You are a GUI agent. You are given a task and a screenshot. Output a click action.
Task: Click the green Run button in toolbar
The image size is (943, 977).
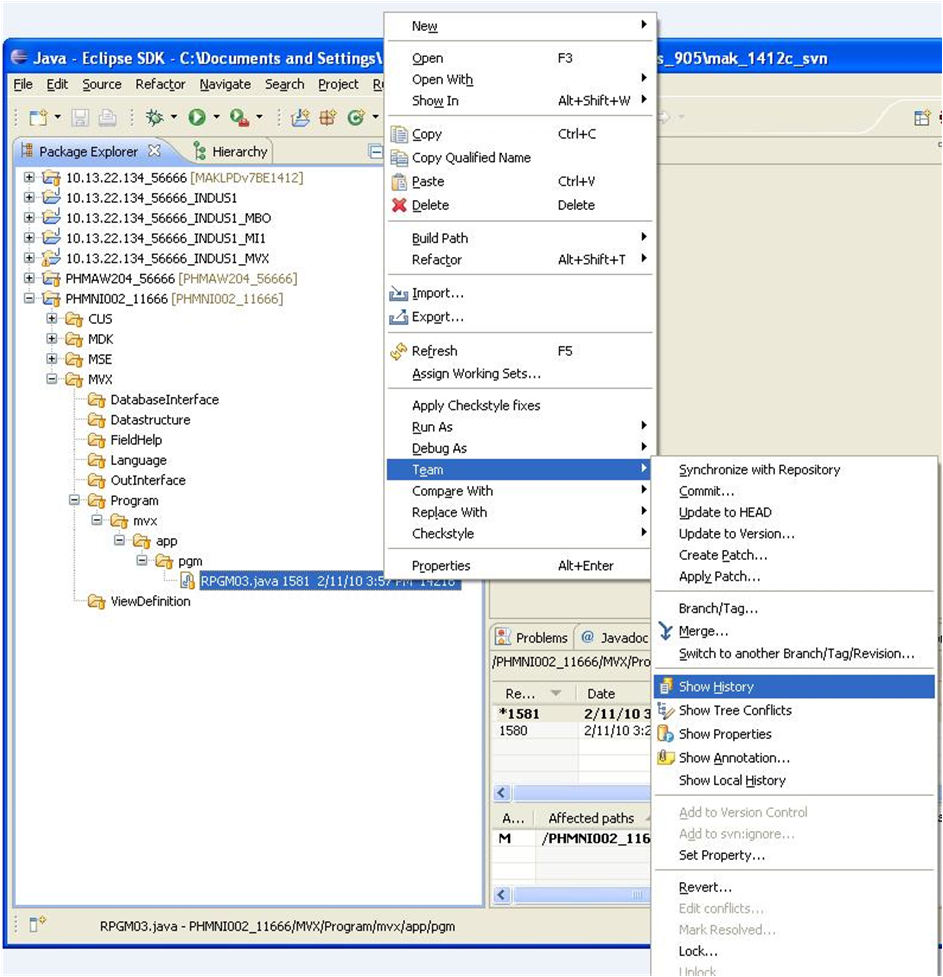pos(196,118)
